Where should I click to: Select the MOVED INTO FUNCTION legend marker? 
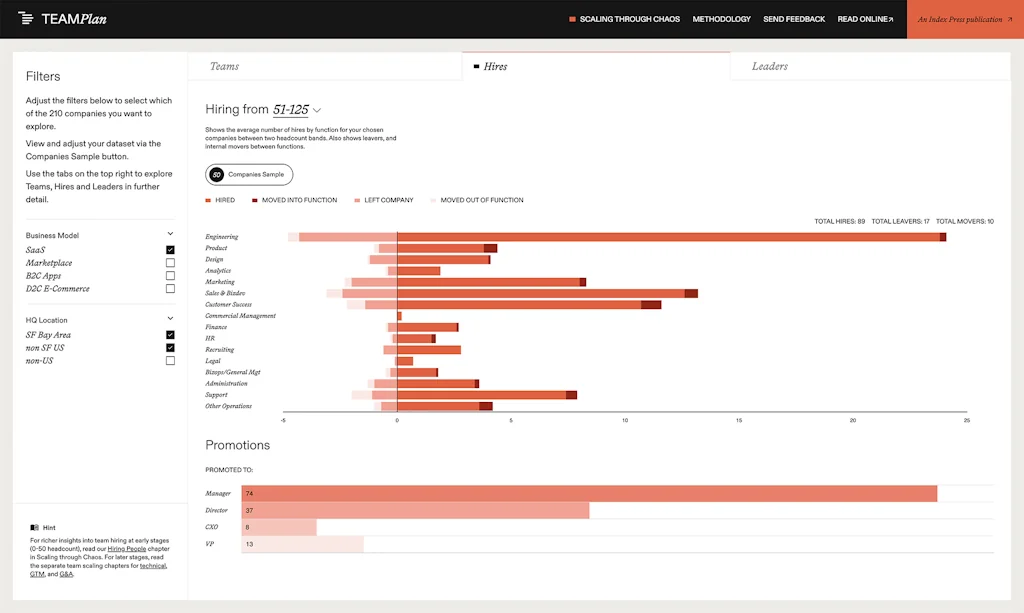[254, 200]
